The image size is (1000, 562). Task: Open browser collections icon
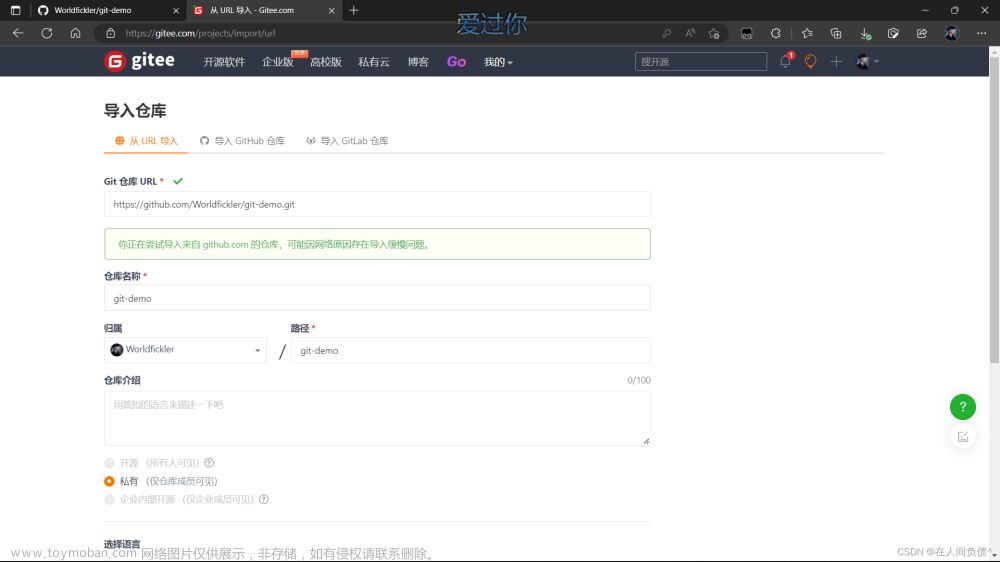tap(836, 33)
